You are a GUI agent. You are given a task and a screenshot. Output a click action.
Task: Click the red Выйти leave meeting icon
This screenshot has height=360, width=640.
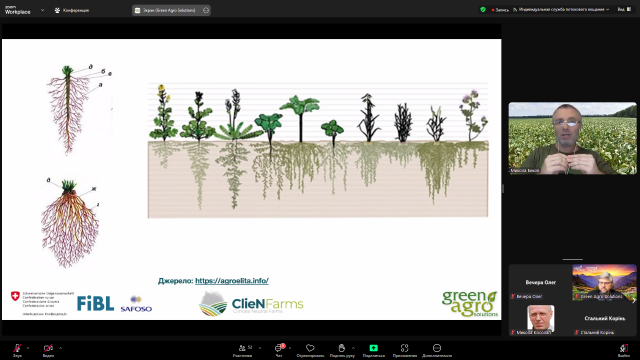(x=624, y=348)
